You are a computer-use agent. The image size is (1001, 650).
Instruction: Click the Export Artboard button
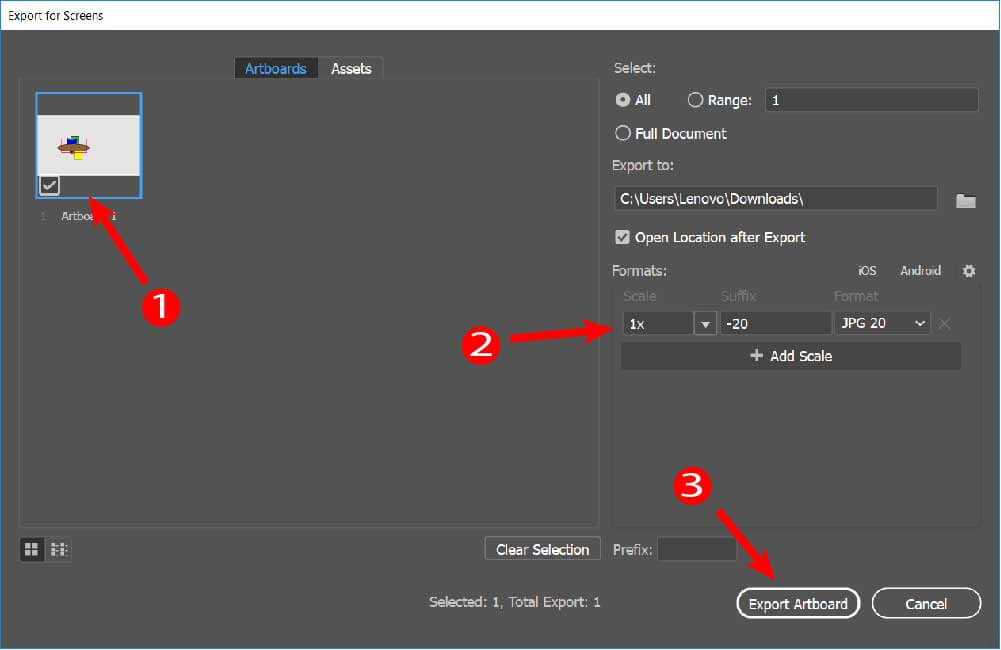coord(798,603)
